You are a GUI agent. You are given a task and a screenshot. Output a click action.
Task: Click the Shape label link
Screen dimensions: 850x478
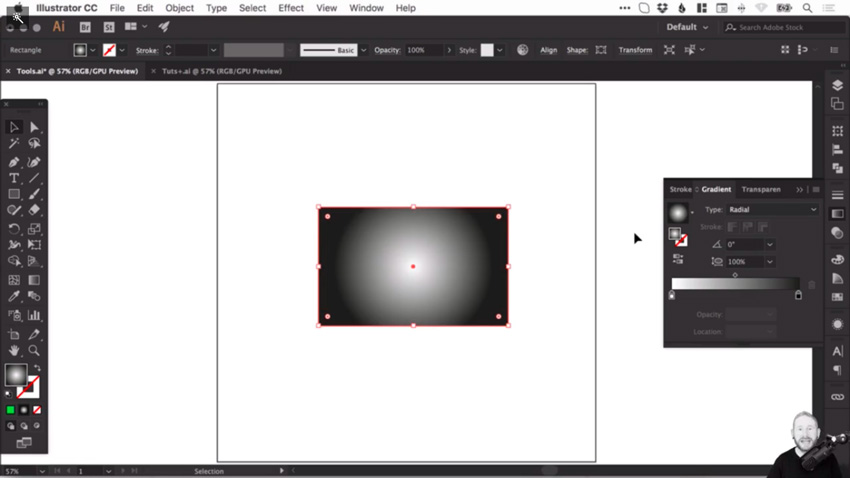tap(577, 50)
